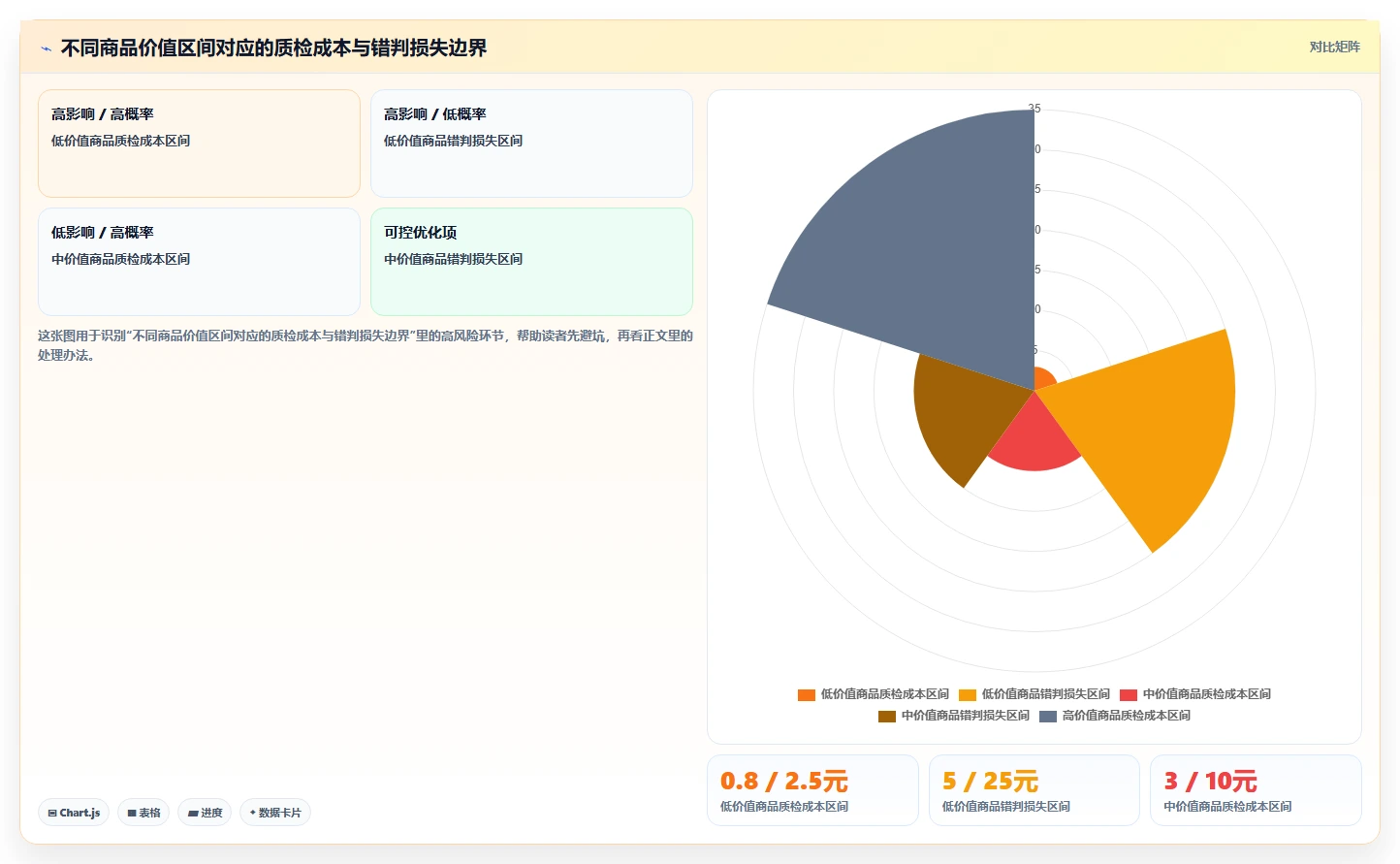Select the 高影响 / 高概率 matrix card
Screen dimensions: 1400x864
point(199,144)
